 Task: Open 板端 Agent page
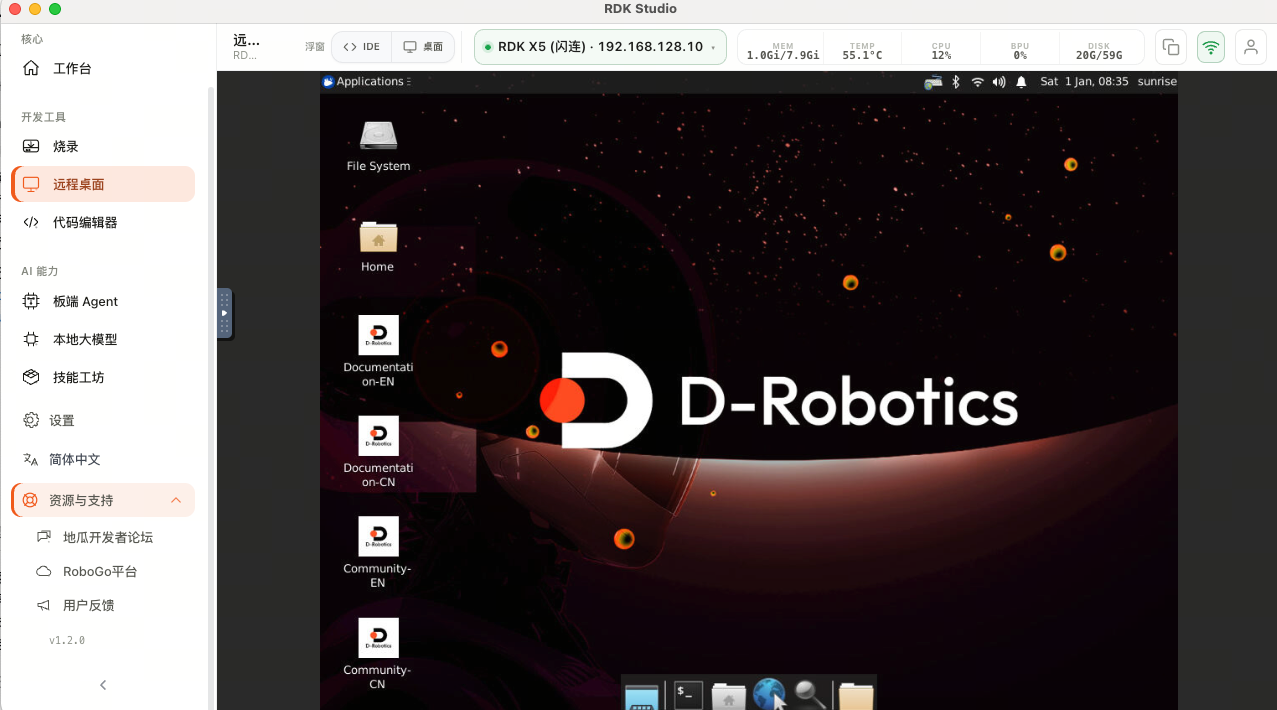pos(103,301)
